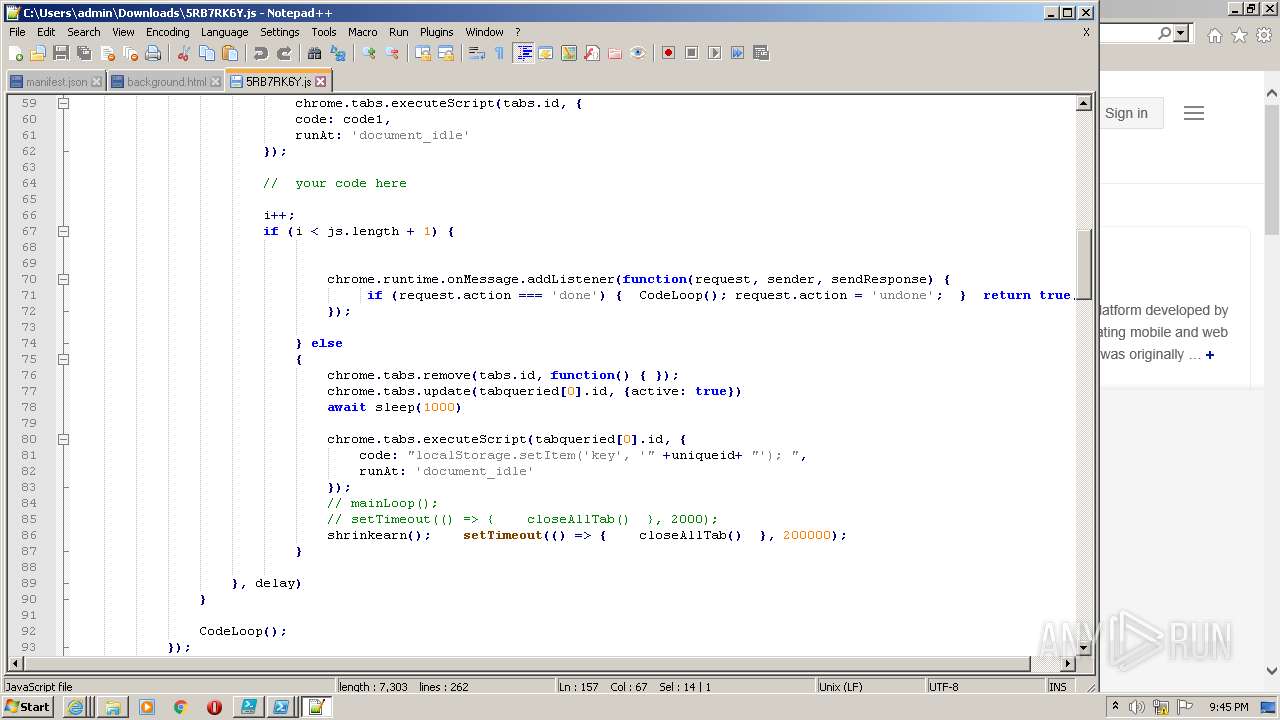The image size is (1280, 720).
Task: Open Google Chrome from taskbar
Action: coord(180,707)
